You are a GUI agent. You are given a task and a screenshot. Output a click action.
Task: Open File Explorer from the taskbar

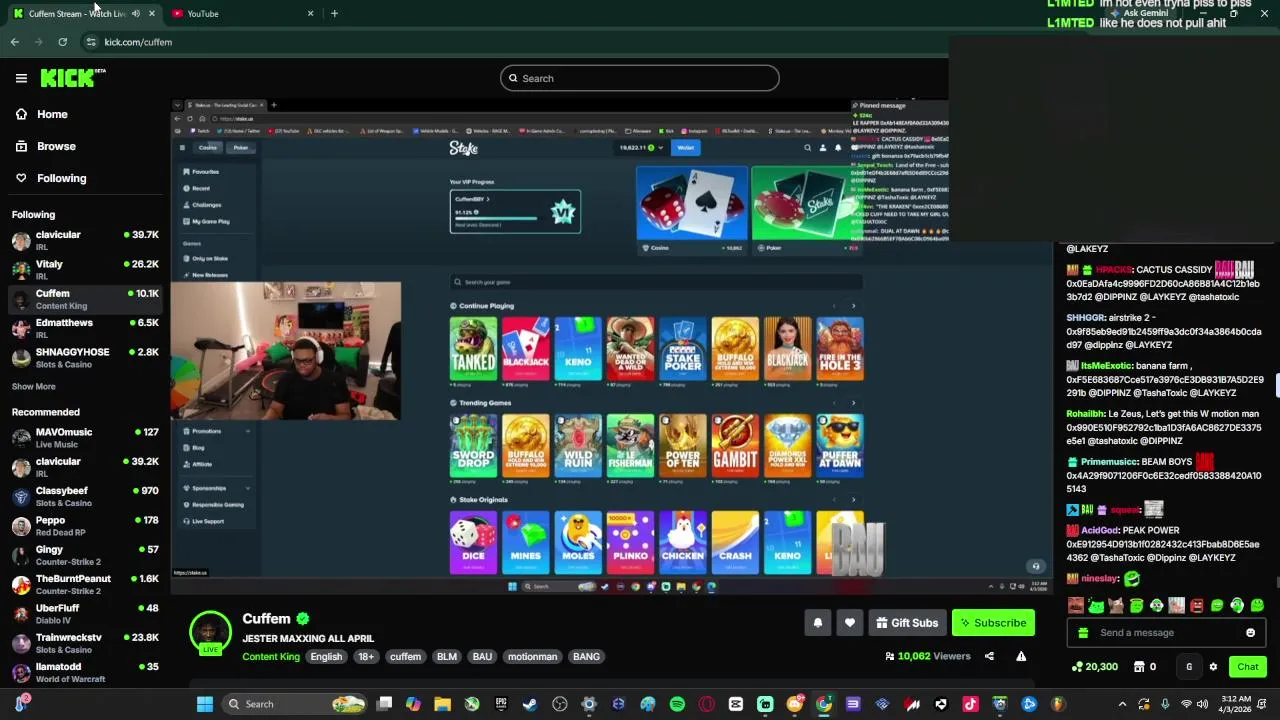point(442,704)
